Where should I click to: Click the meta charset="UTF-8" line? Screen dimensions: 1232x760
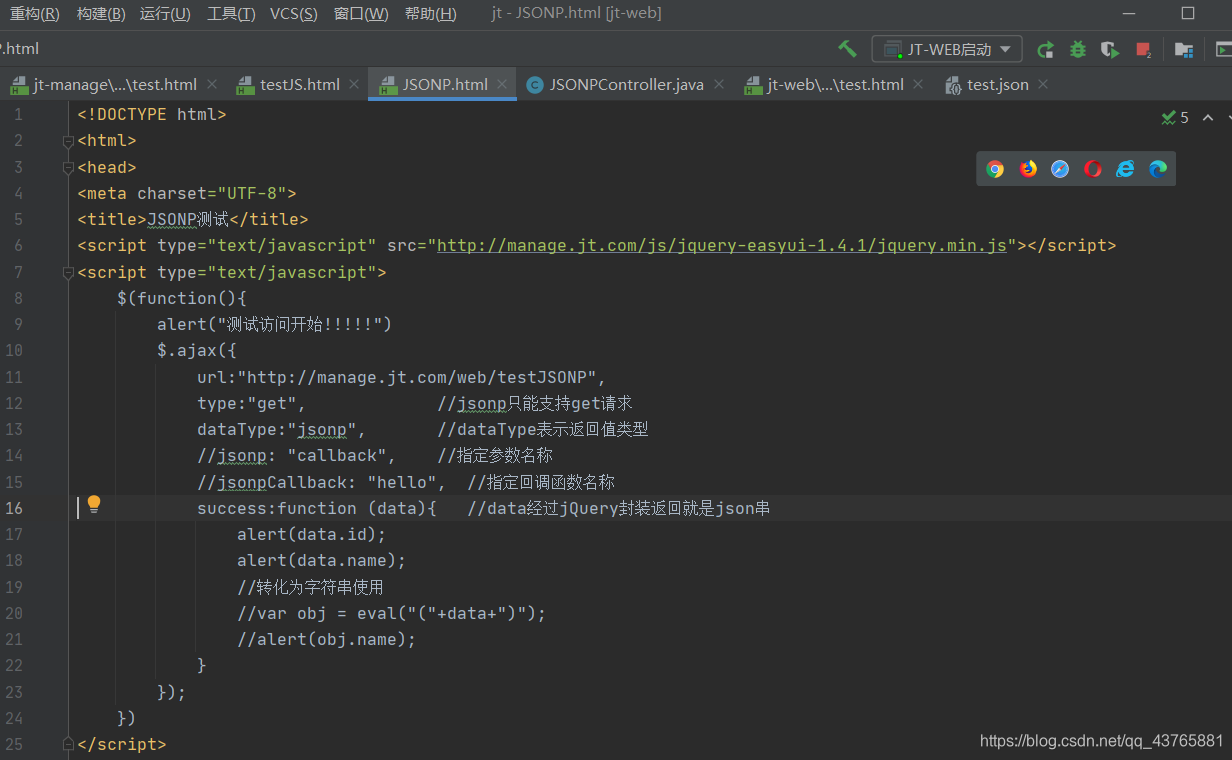point(187,194)
